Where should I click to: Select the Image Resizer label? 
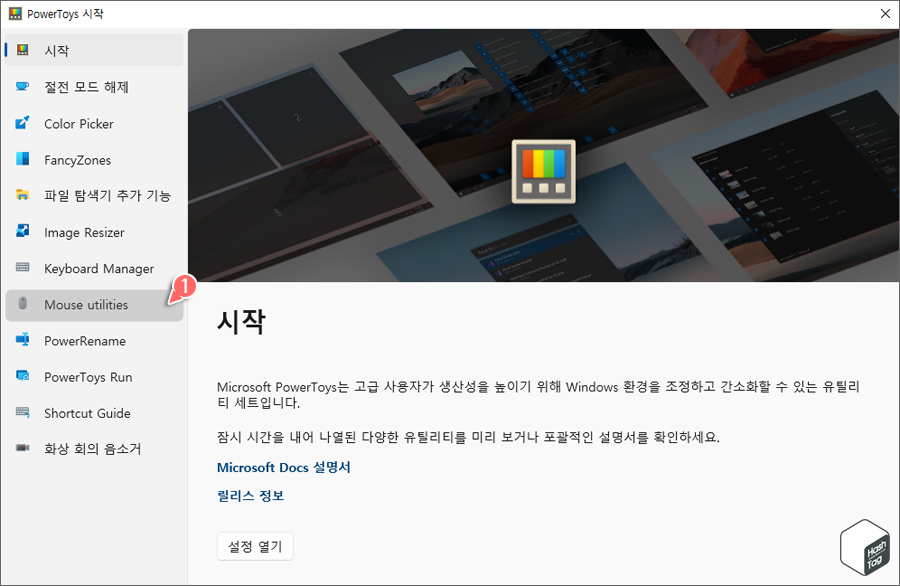[x=84, y=232]
